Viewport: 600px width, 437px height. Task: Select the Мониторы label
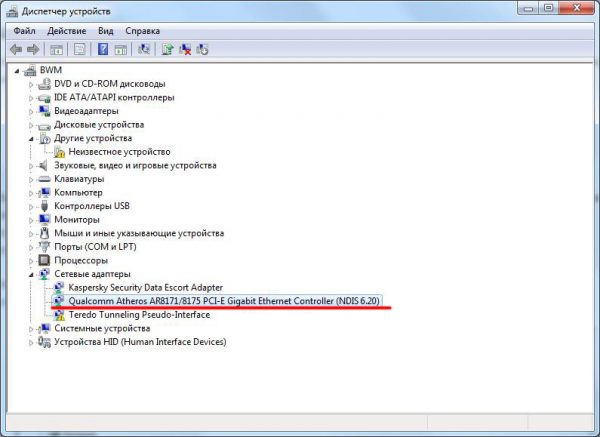(x=77, y=220)
